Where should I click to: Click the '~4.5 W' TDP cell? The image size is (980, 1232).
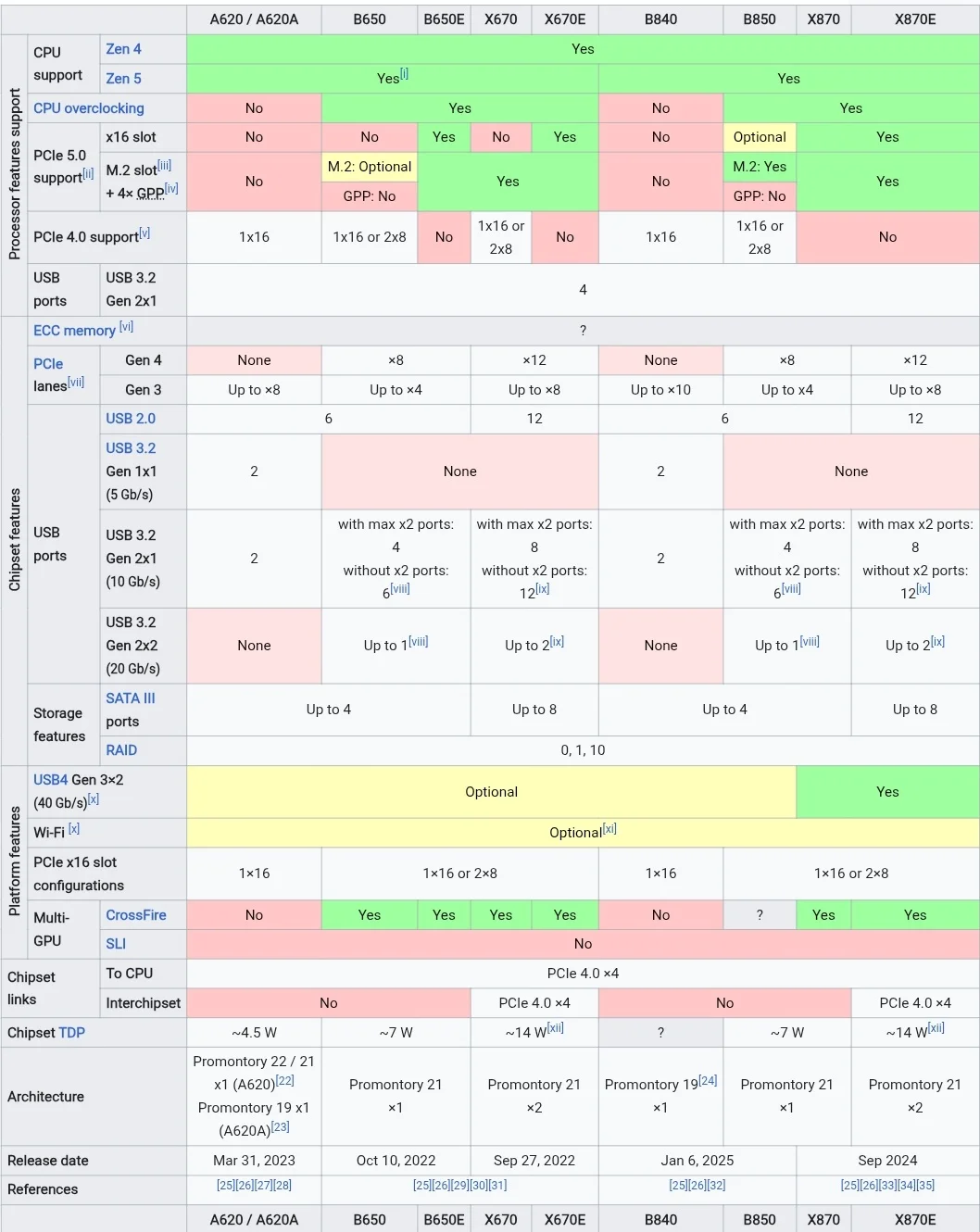pos(254,1033)
